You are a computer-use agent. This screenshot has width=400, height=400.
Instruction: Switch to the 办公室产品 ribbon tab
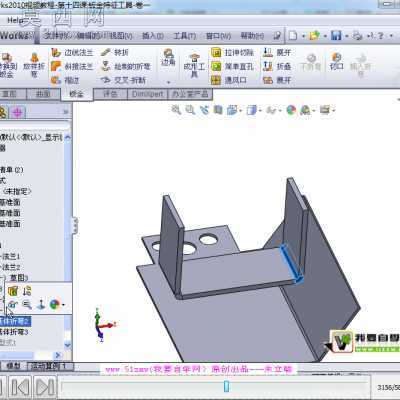tap(190, 94)
